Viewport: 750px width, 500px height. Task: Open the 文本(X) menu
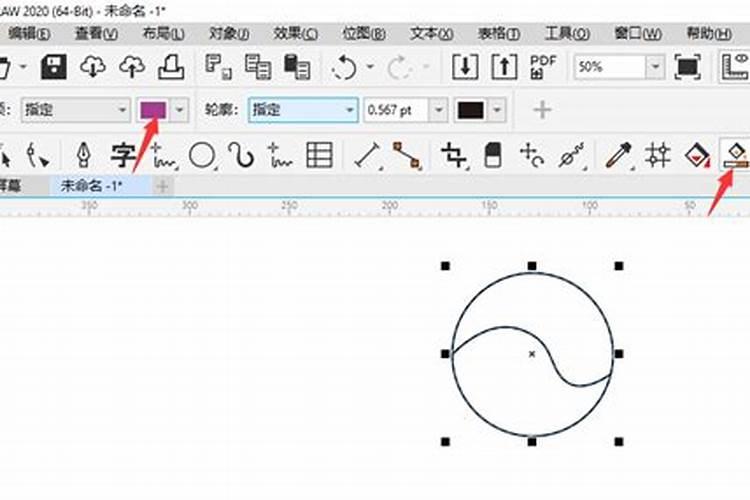click(431, 33)
